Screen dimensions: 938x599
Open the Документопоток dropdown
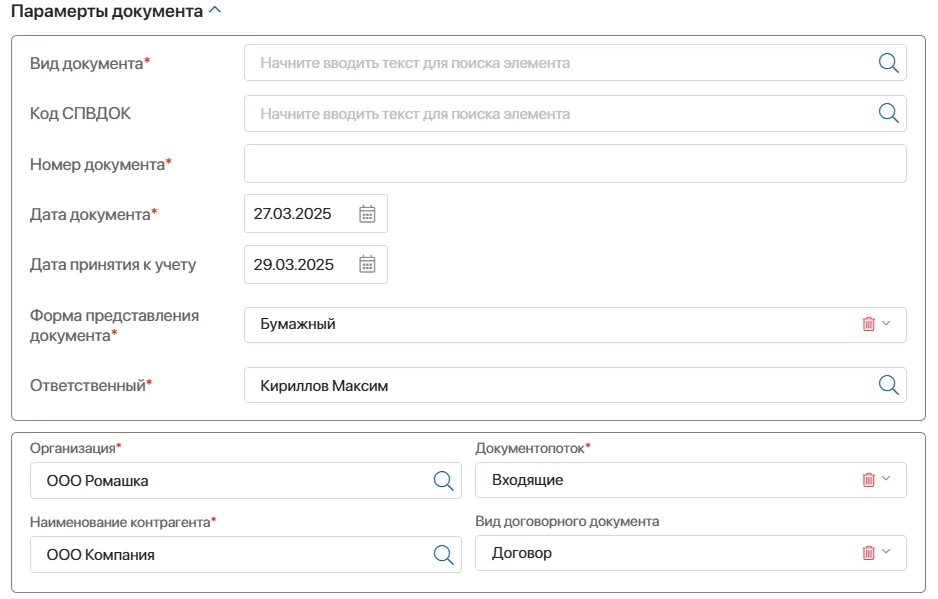[886, 480]
